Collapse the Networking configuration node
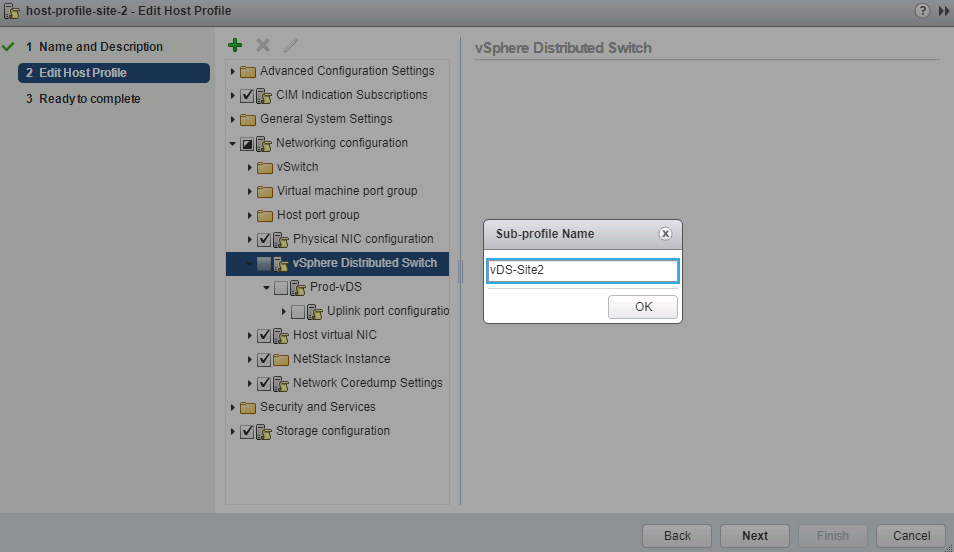The image size is (954, 552). click(233, 144)
